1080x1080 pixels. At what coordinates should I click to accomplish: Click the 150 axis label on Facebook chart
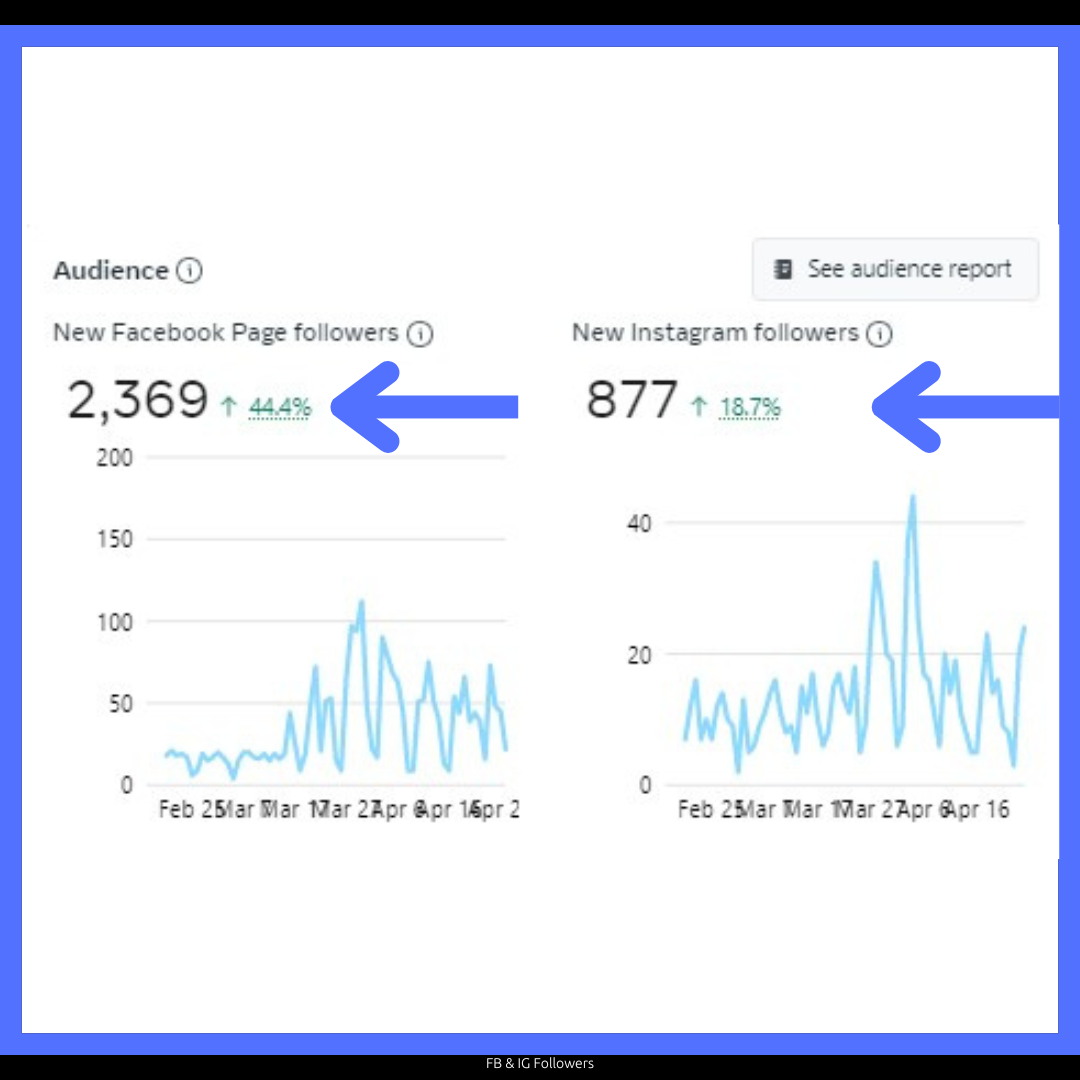114,539
